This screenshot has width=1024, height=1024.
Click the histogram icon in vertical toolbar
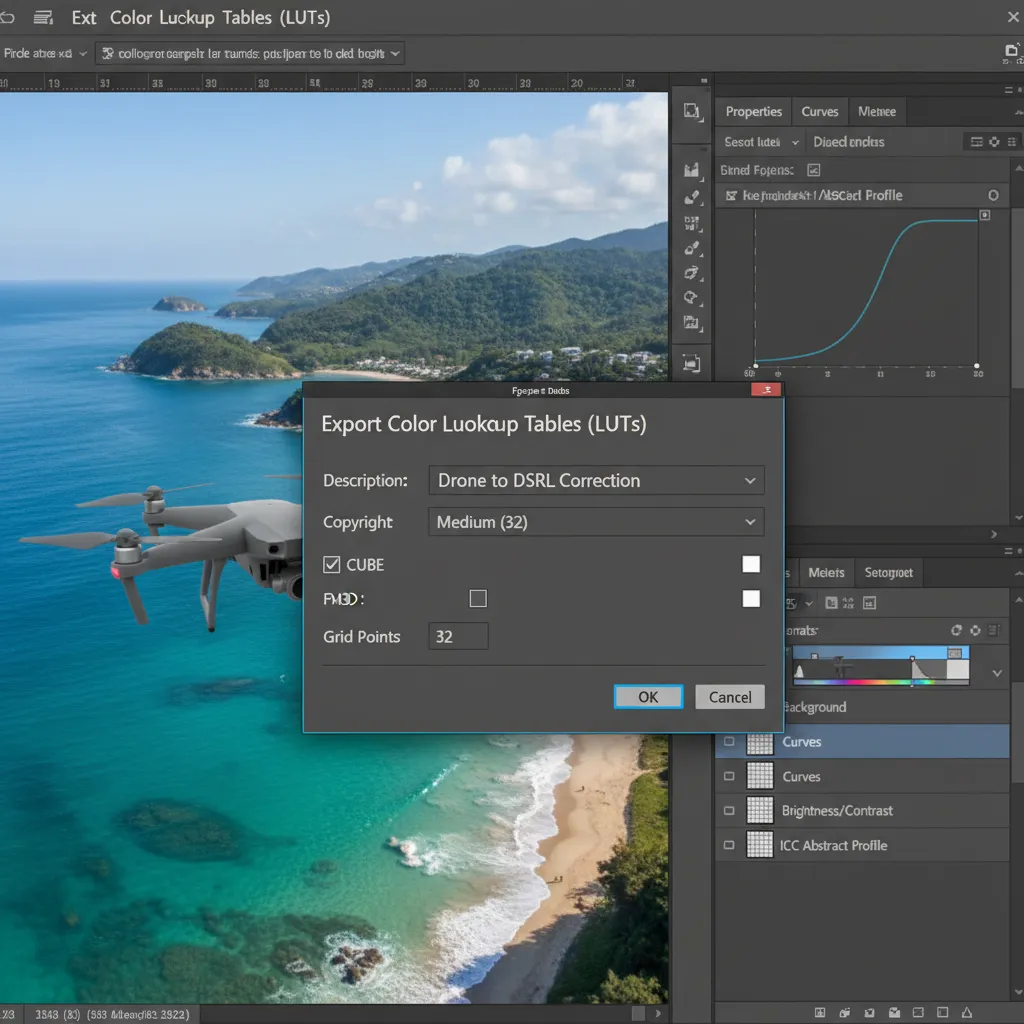click(x=691, y=170)
